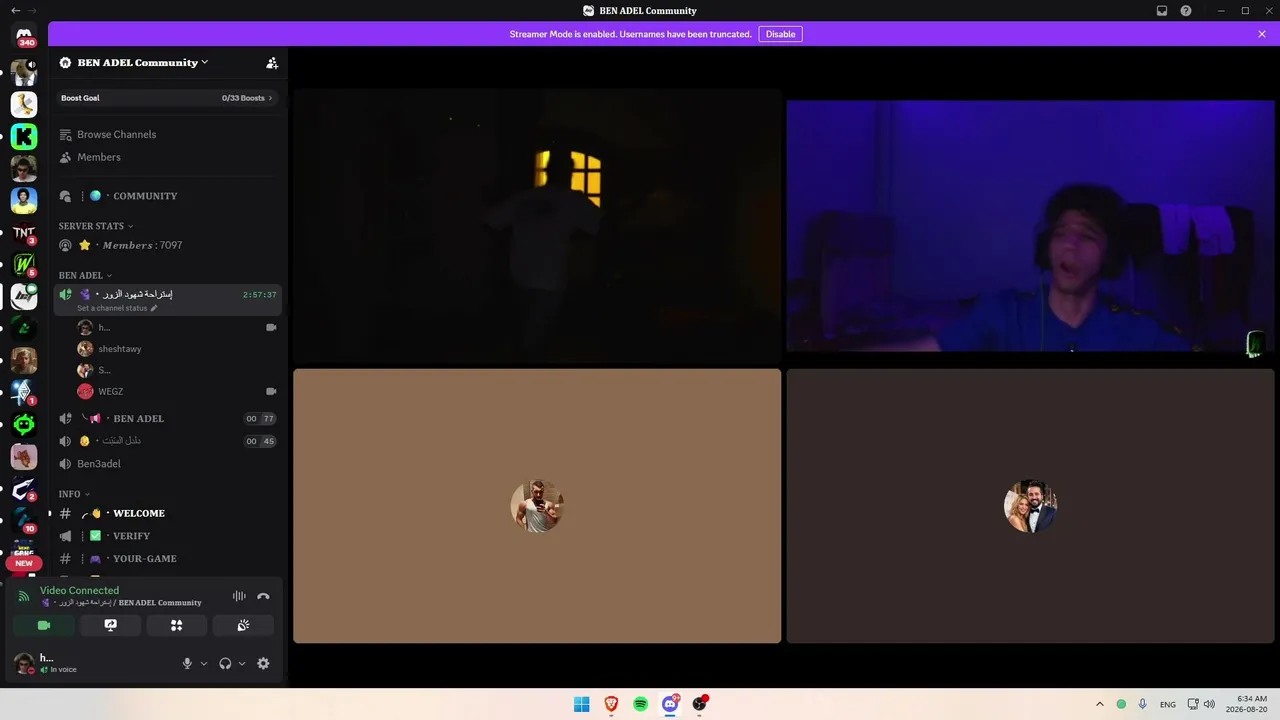Viewport: 1280px width, 720px height.
Task: Start an activity
Action: click(x=177, y=625)
